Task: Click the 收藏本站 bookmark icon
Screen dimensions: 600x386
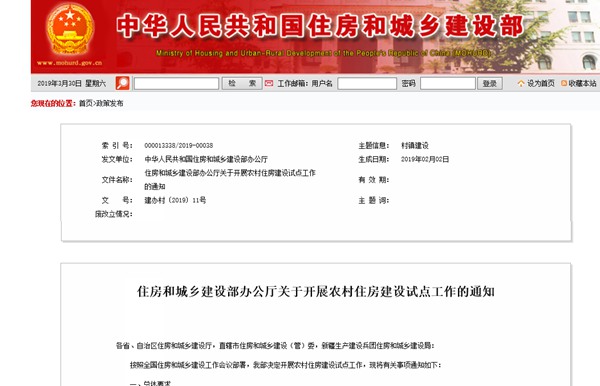Action: tap(564, 83)
